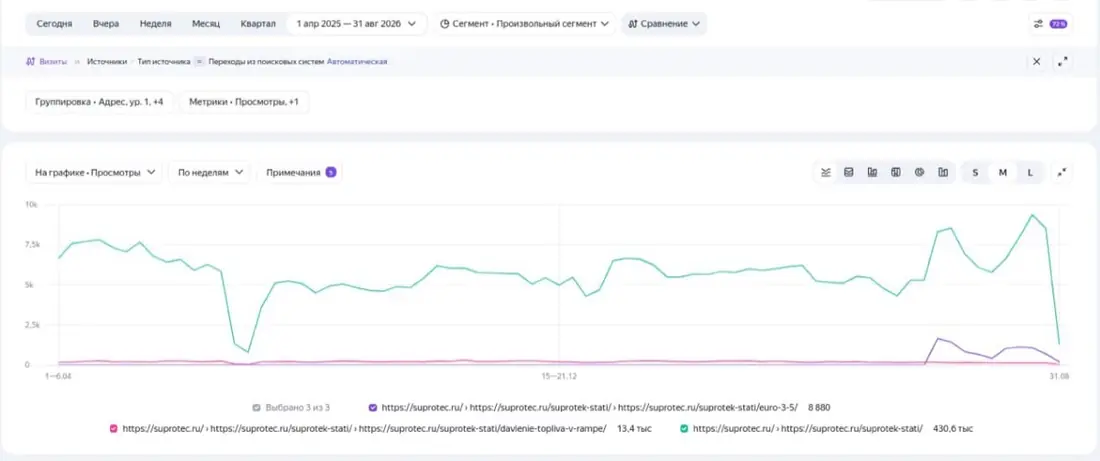Viewport: 1100px width, 461px height.
Task: Click the x-axis label 31.08
Action: point(1059,377)
